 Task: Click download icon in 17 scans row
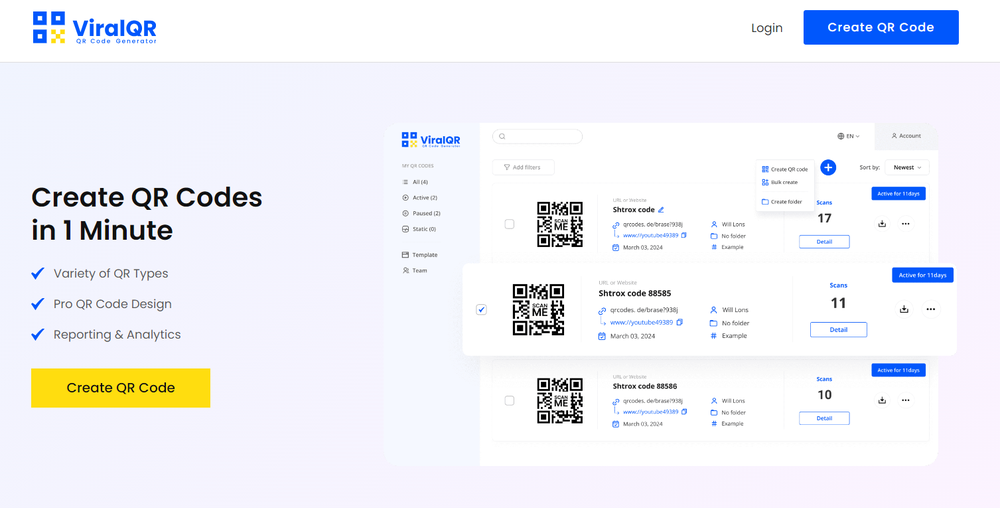(x=882, y=224)
